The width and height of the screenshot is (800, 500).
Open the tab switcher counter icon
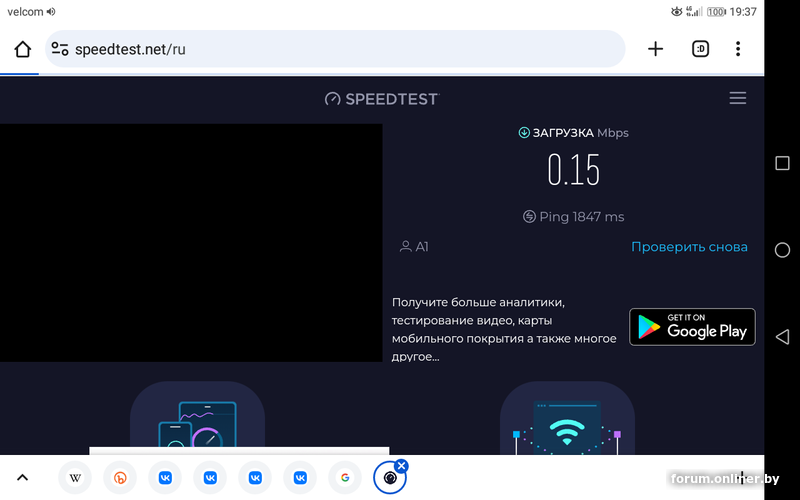coord(701,49)
